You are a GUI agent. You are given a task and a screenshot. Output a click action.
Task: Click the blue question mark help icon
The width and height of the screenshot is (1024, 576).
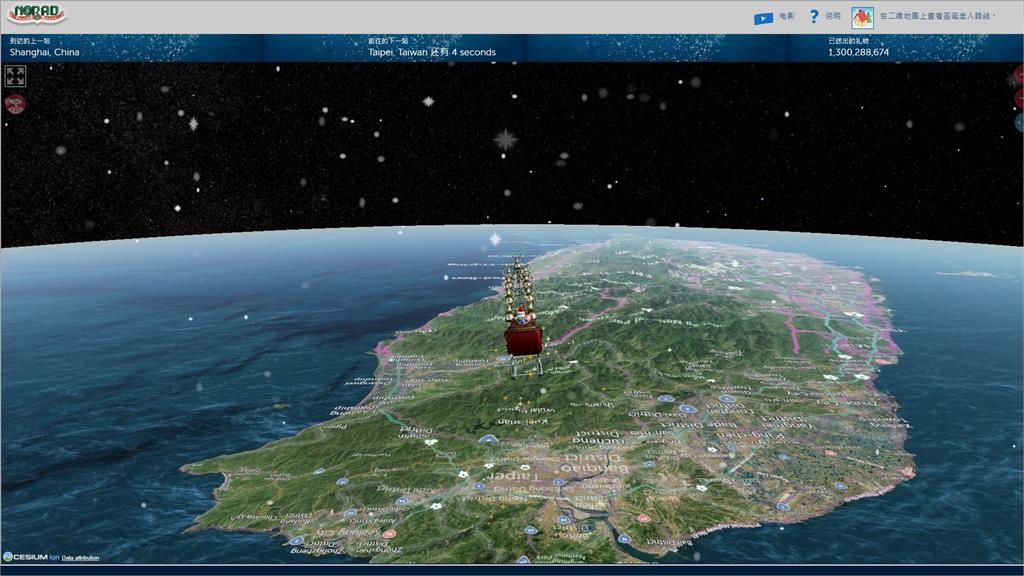coord(814,17)
